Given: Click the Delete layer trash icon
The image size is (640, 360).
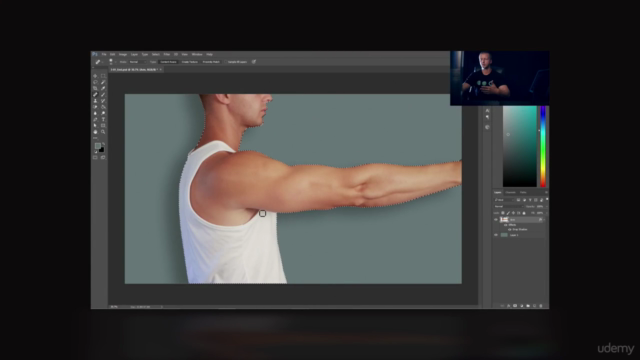Looking at the screenshot, I should (541, 306).
